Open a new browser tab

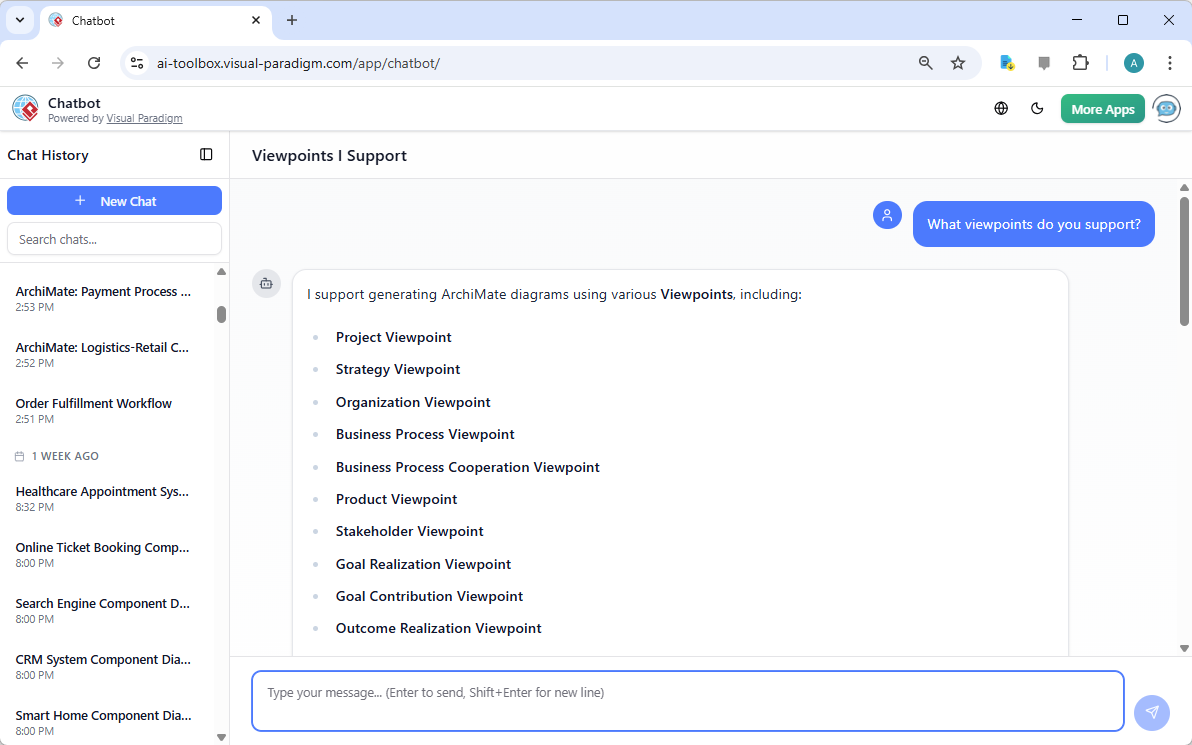[292, 20]
